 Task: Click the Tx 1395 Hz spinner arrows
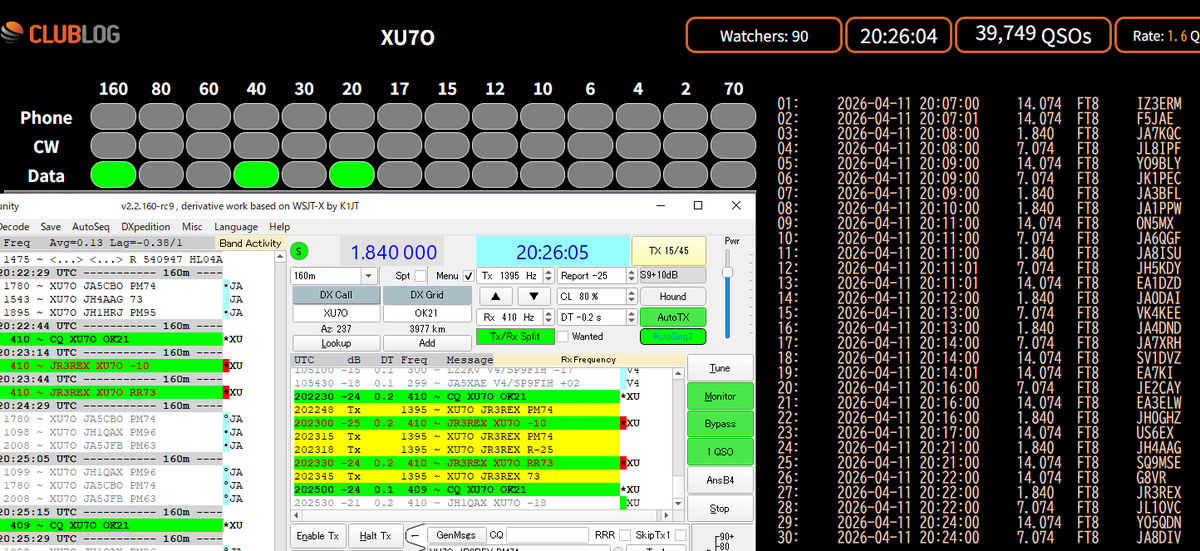(547, 275)
